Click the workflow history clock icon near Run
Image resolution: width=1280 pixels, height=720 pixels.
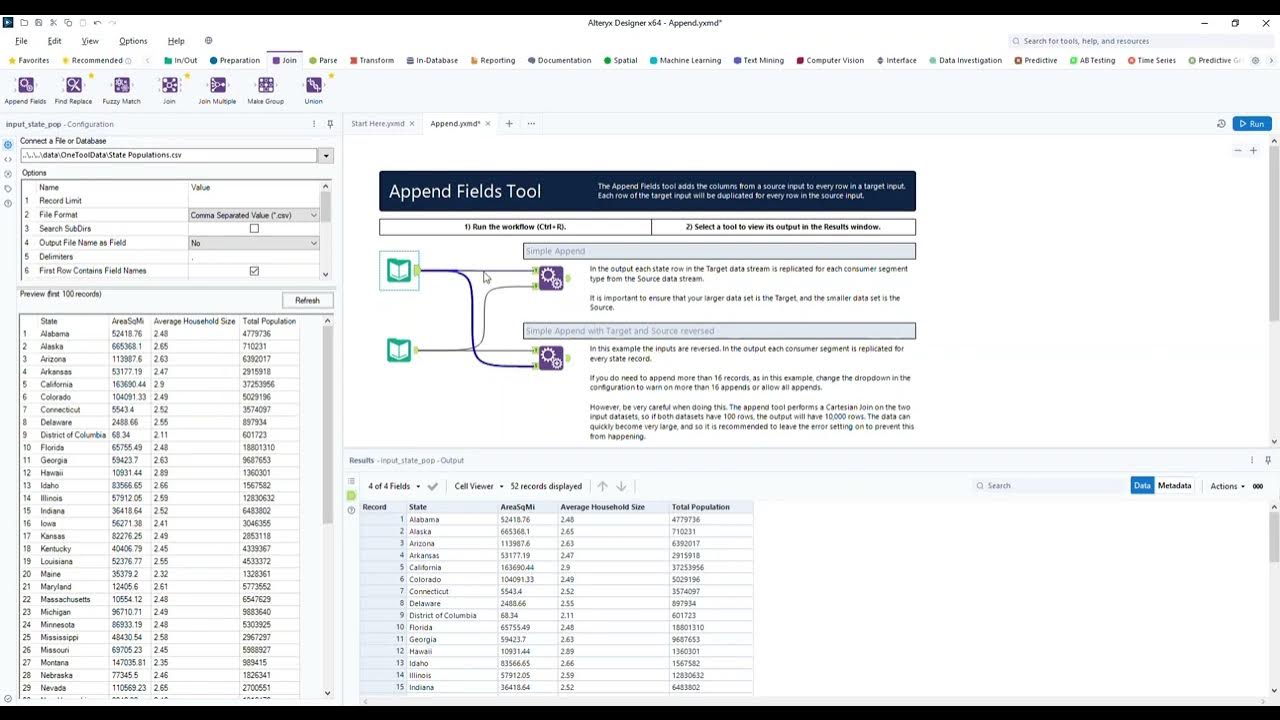click(1221, 124)
